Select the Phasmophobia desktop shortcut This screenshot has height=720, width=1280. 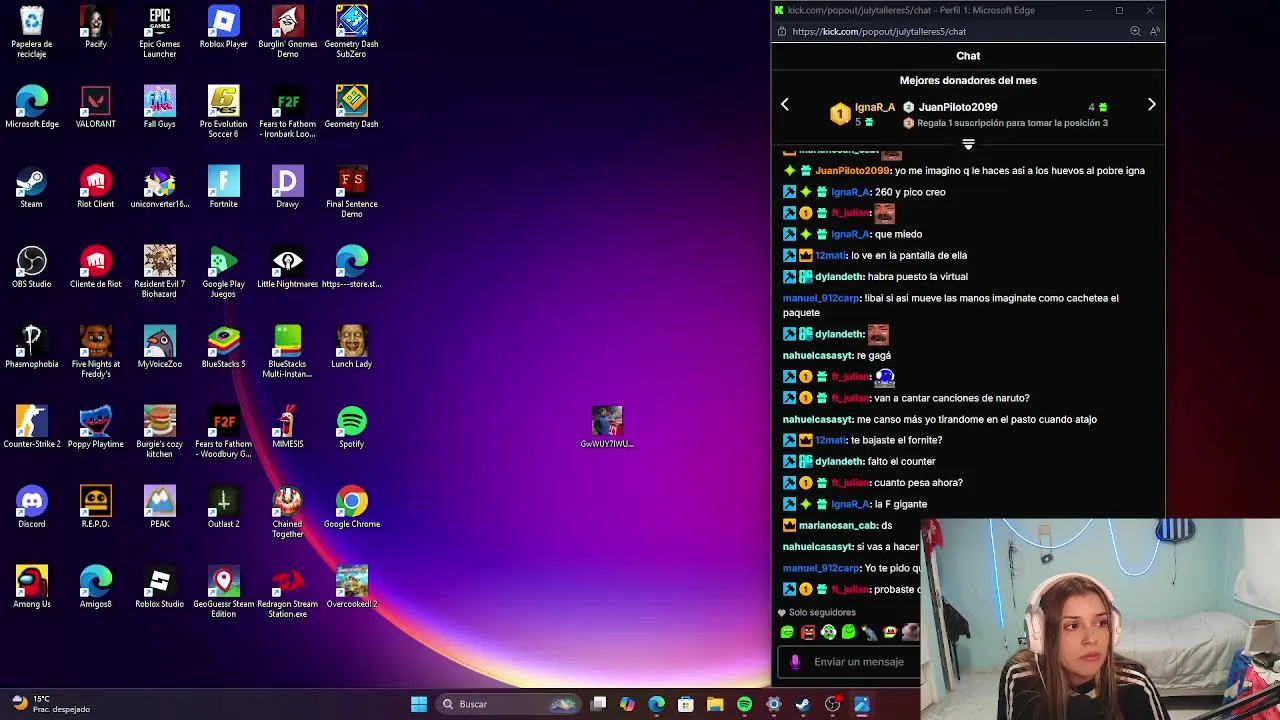(32, 347)
